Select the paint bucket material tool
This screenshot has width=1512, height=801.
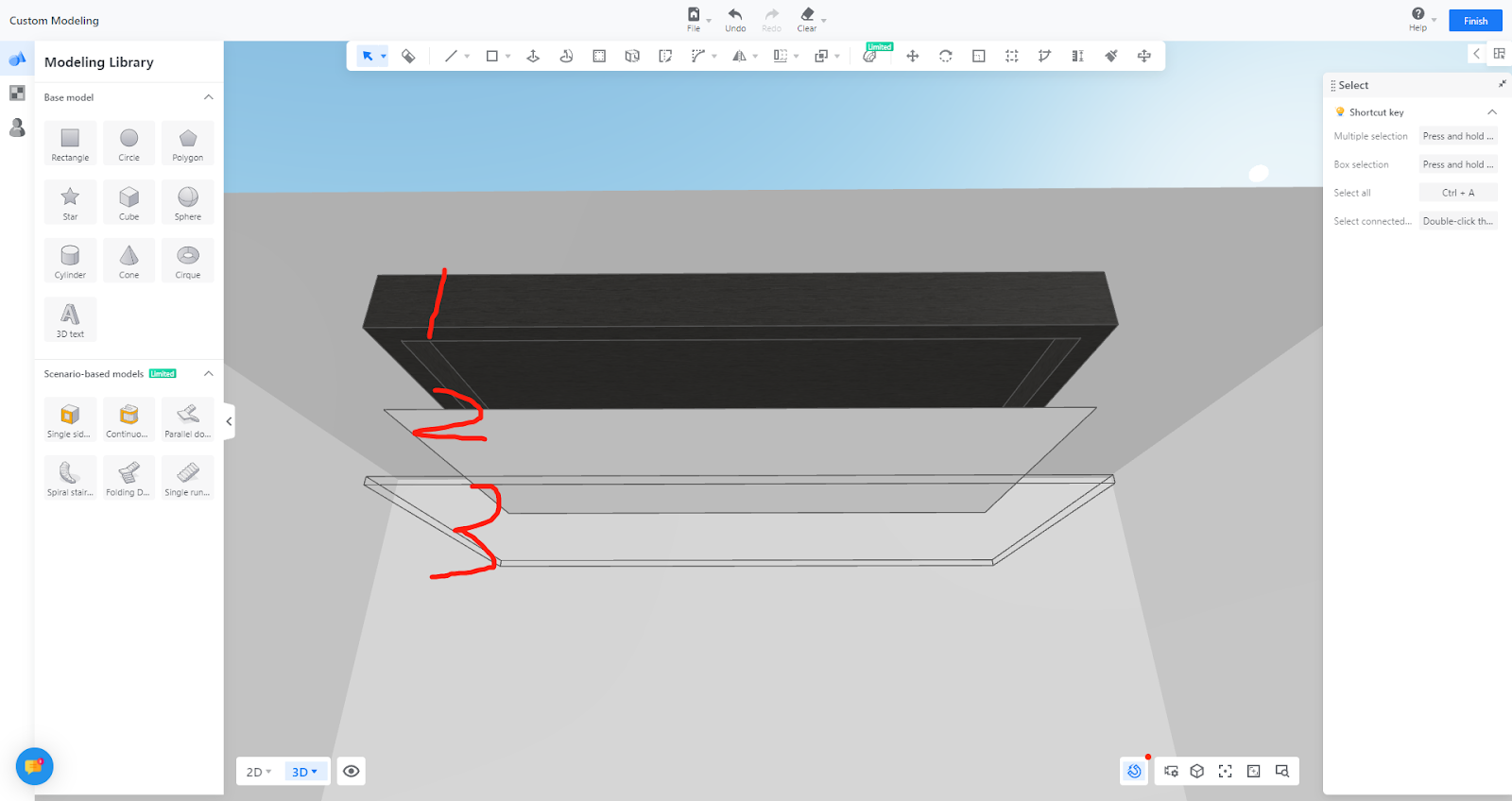pos(408,57)
